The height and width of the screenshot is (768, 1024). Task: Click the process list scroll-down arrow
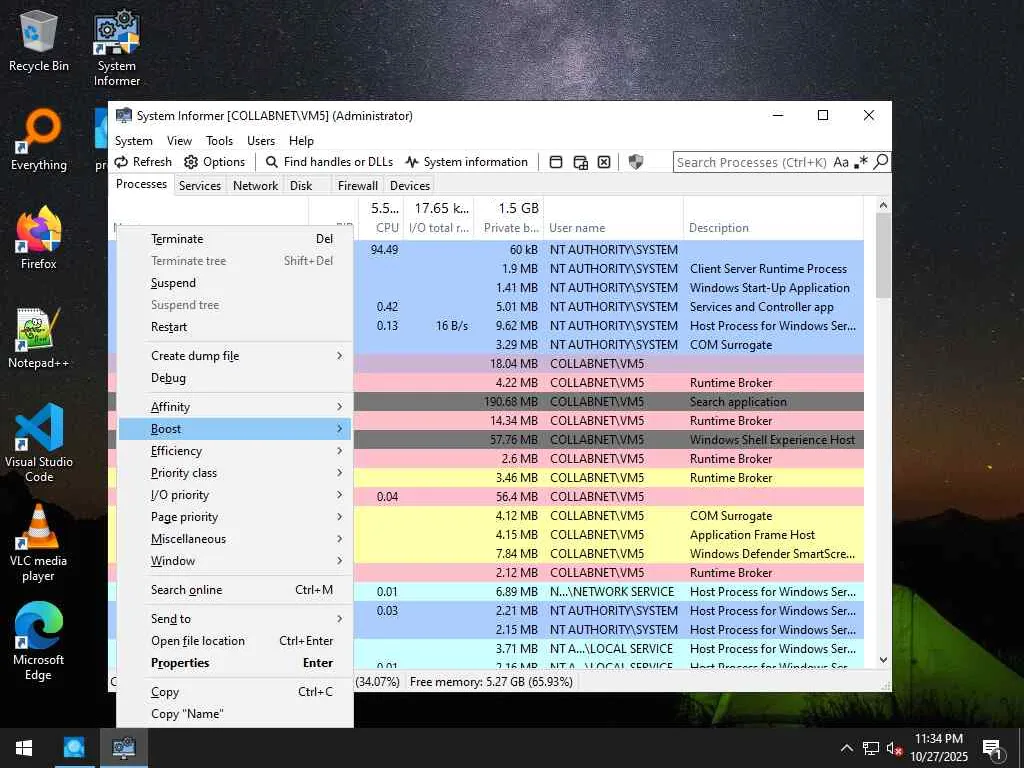coord(883,660)
